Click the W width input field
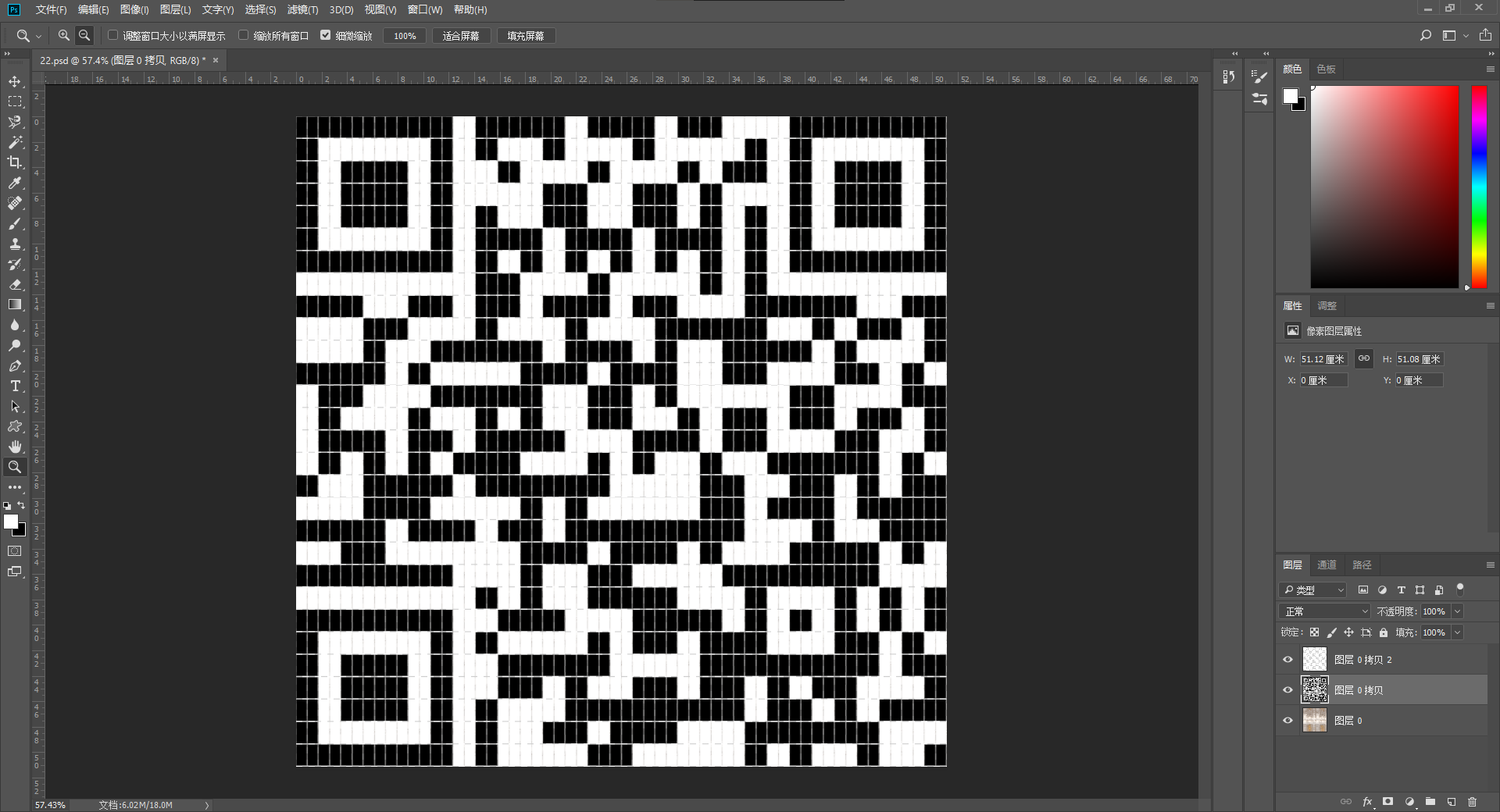The height and width of the screenshot is (812, 1500). click(x=1323, y=359)
